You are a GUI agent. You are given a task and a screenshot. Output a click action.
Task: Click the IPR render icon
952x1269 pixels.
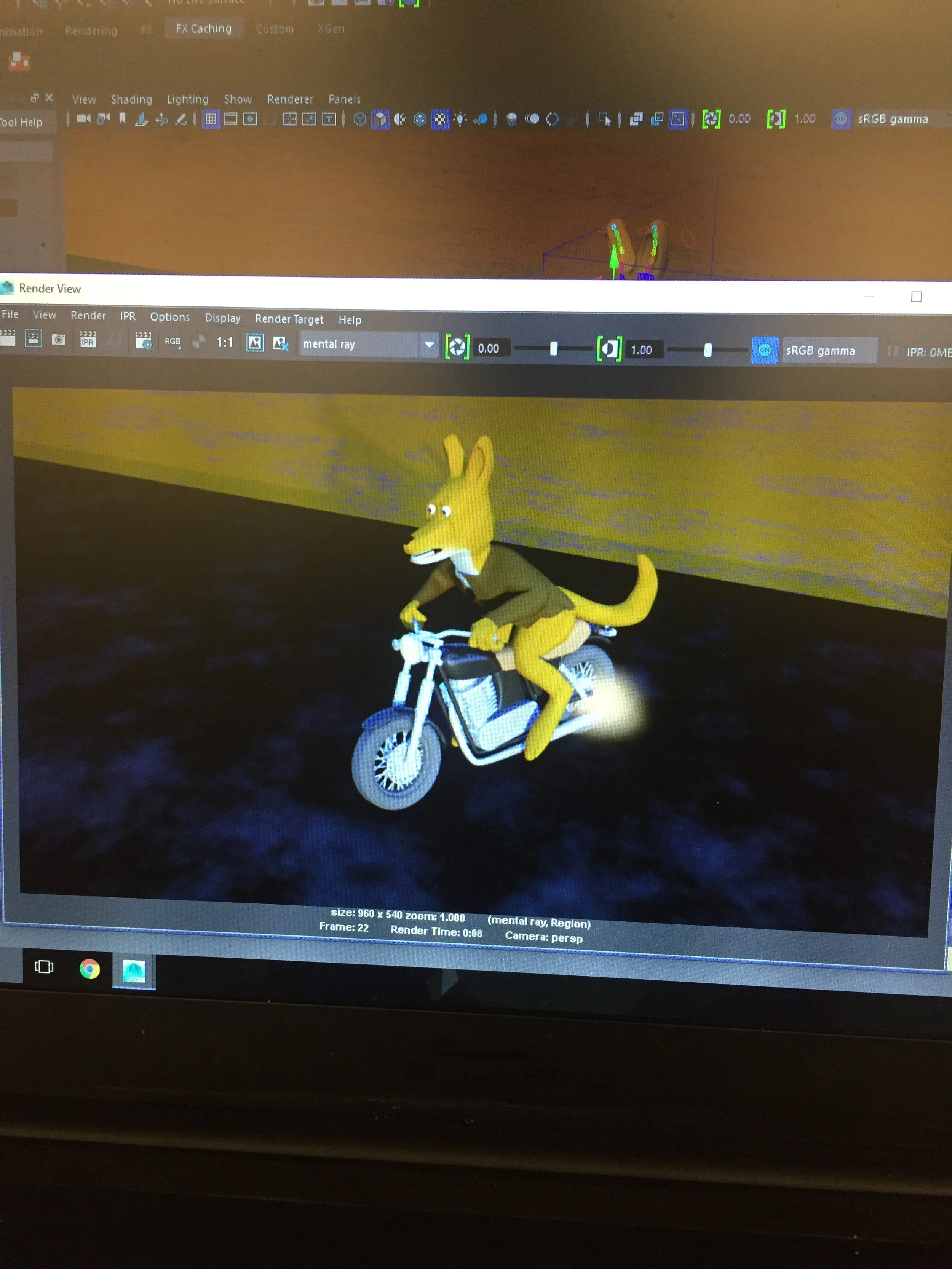(x=88, y=340)
